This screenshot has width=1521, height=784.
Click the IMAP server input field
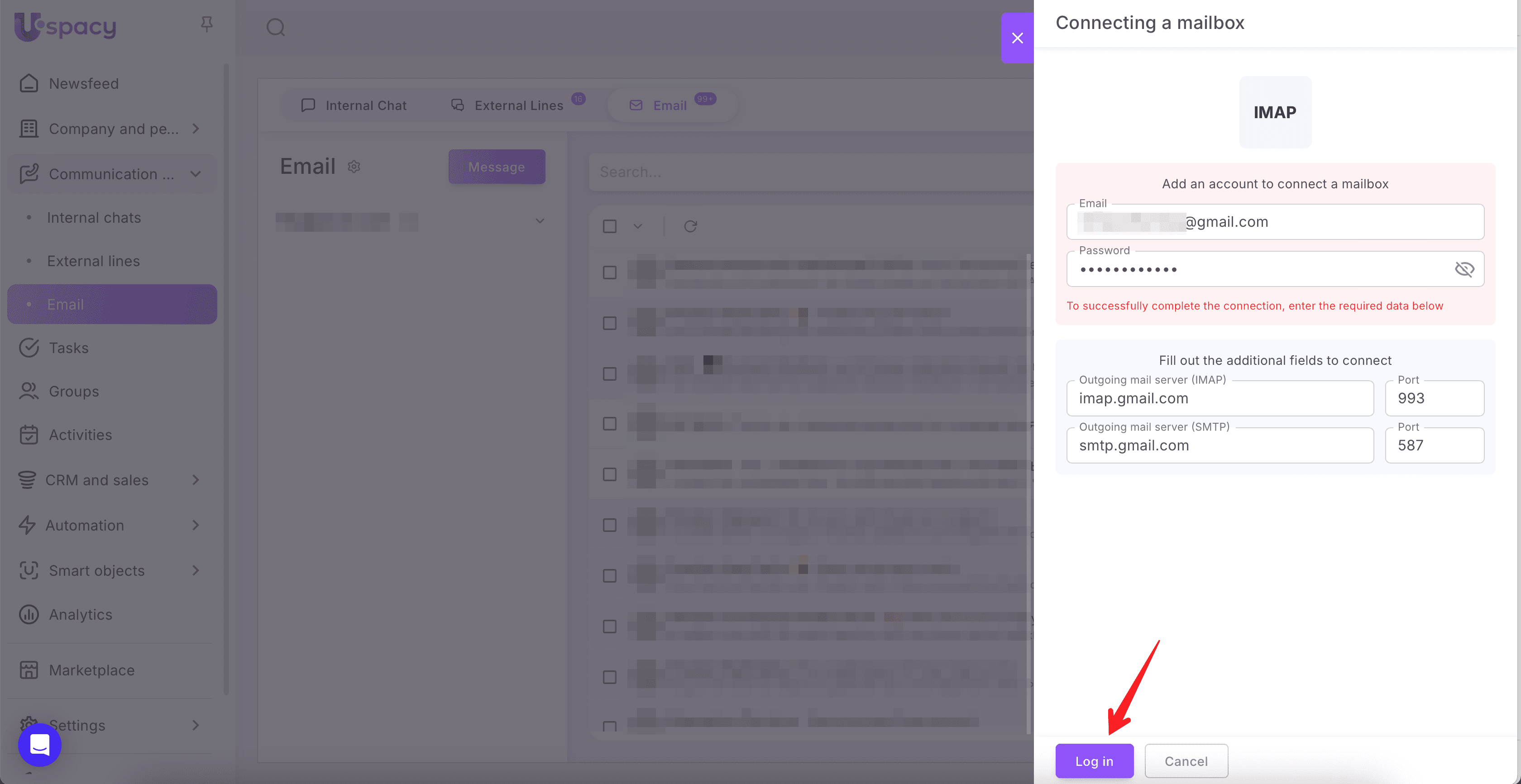(x=1219, y=398)
